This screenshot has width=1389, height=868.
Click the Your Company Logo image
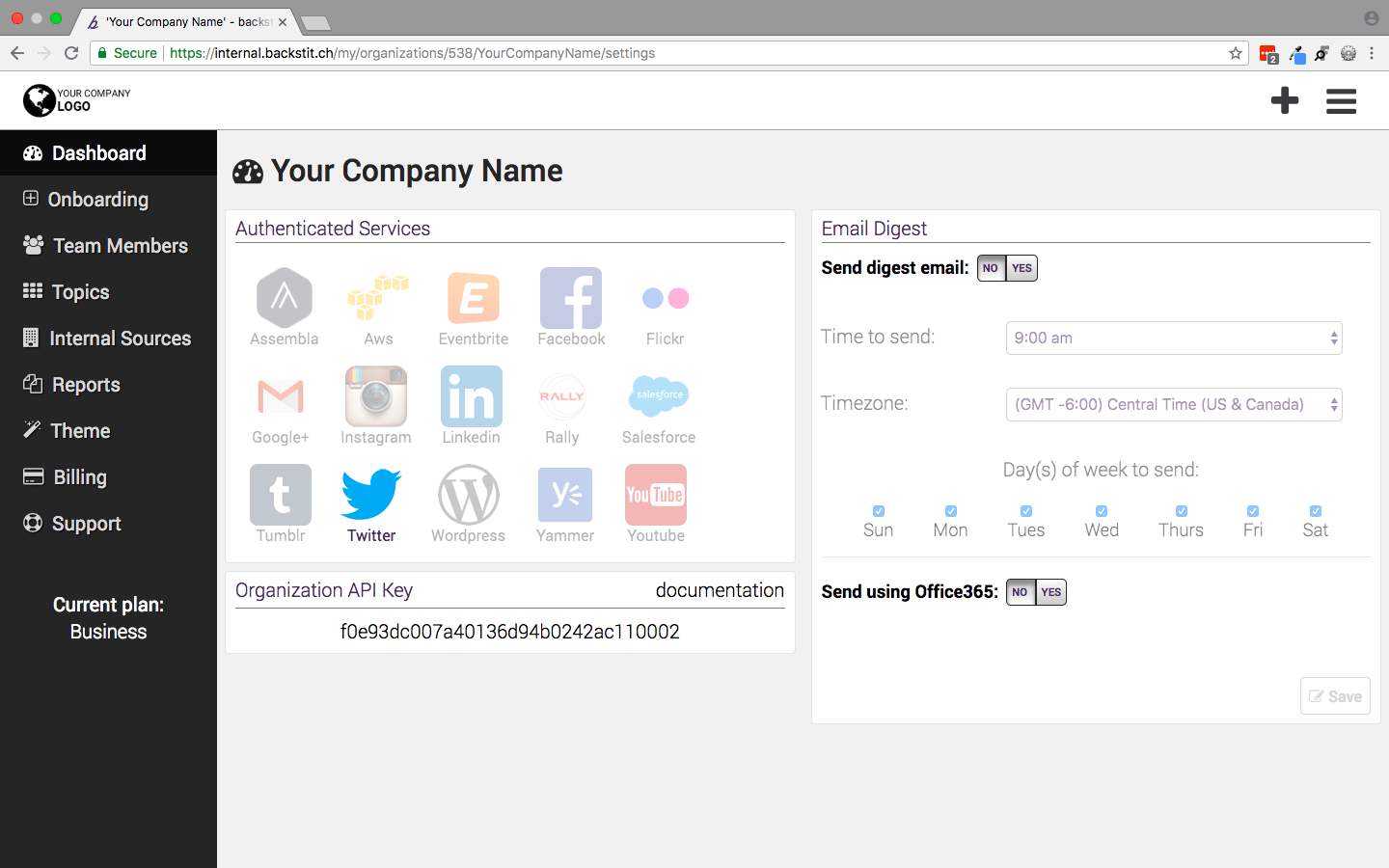[77, 100]
